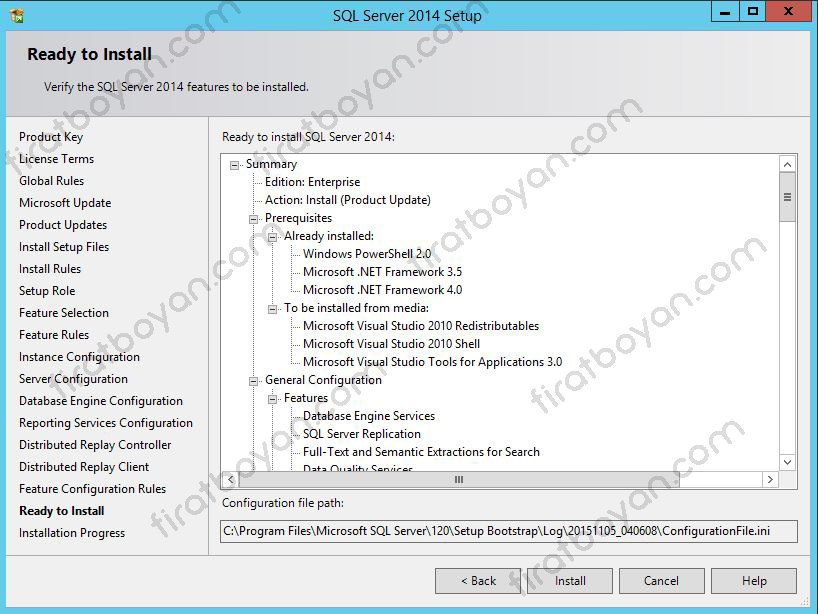
Task: Select Install Setup Files step
Action: [x=64, y=247]
